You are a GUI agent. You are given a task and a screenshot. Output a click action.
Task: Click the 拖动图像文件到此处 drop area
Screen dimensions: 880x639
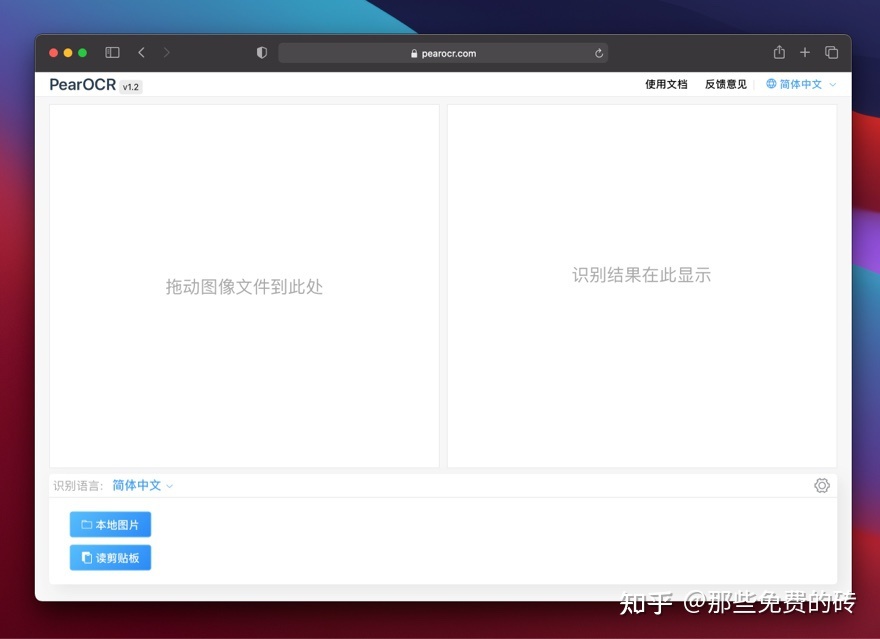[x=244, y=286]
